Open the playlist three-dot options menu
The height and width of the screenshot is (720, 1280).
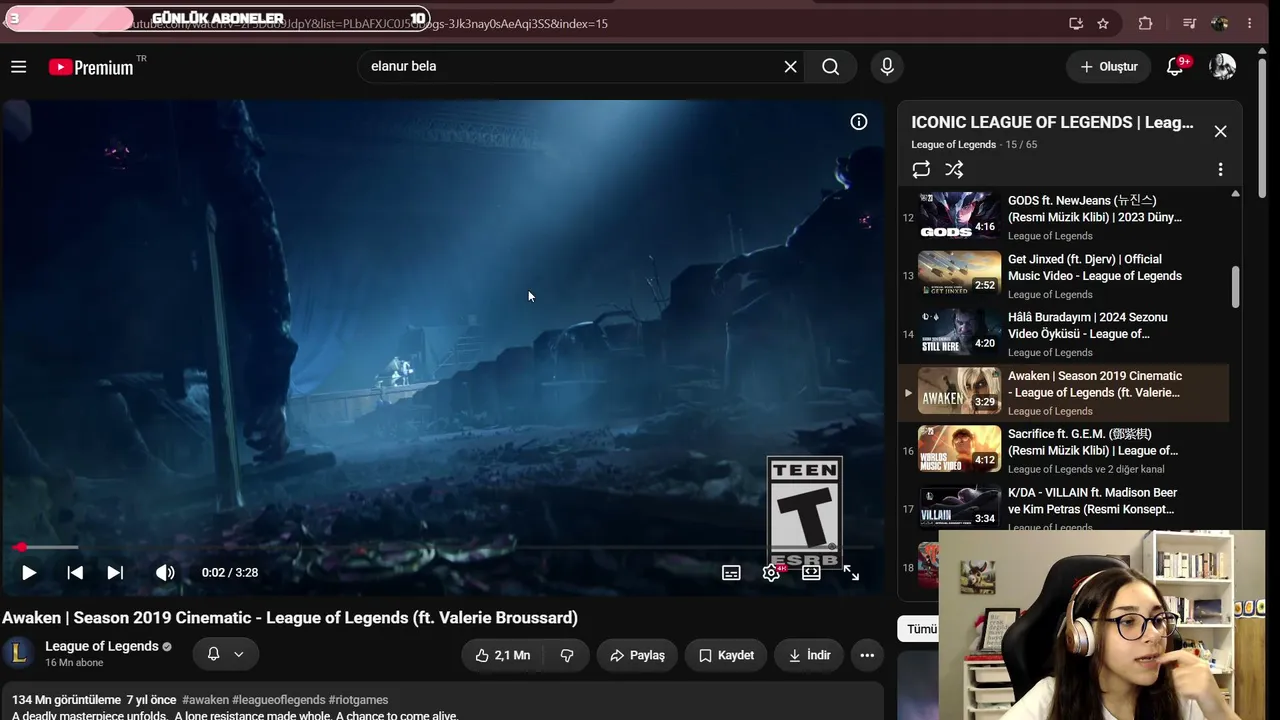pos(1220,170)
